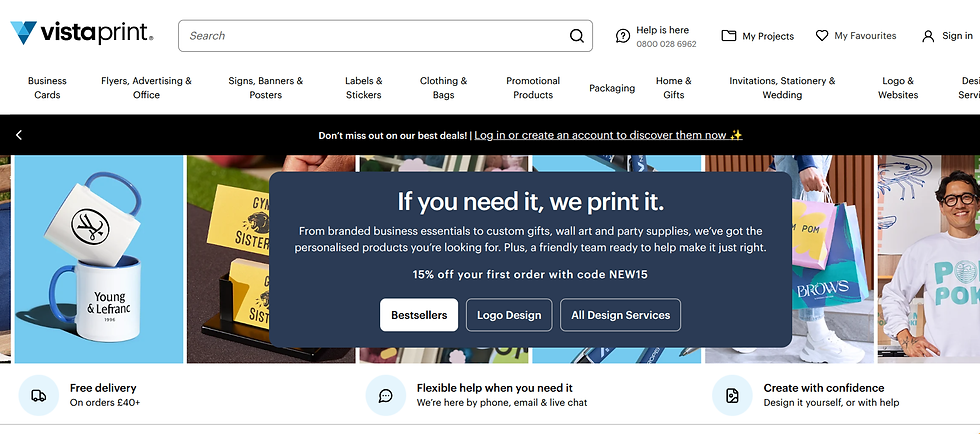The height and width of the screenshot is (434, 980).
Task: Click the Bestsellers button
Action: [x=419, y=315]
